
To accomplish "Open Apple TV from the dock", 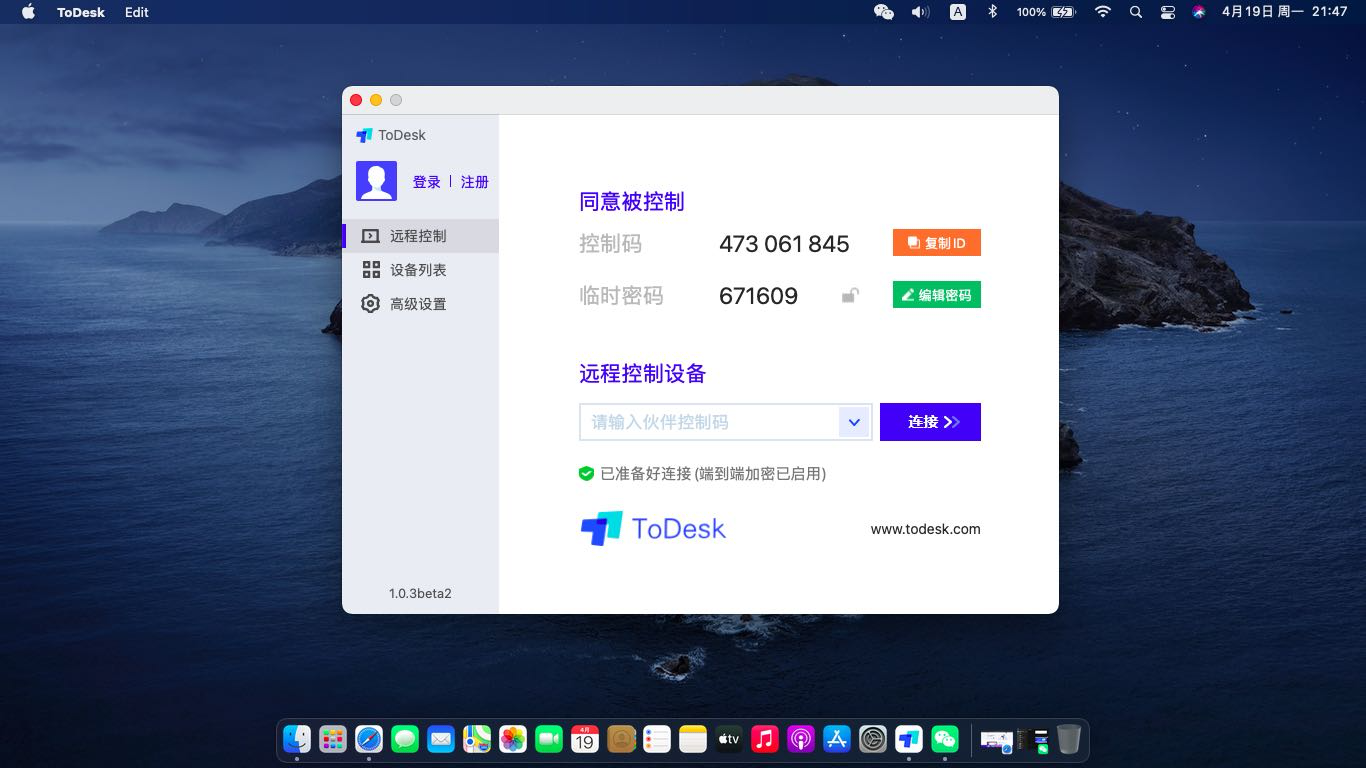I will point(729,739).
